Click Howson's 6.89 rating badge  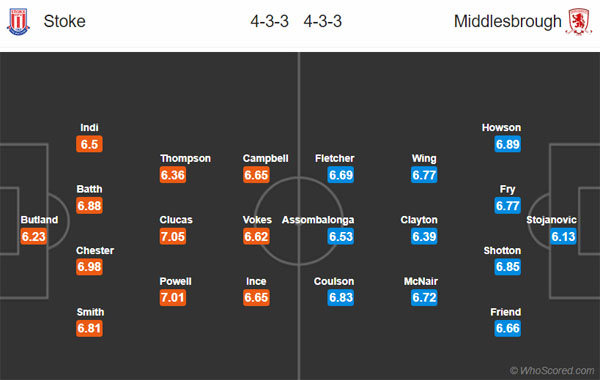508,144
